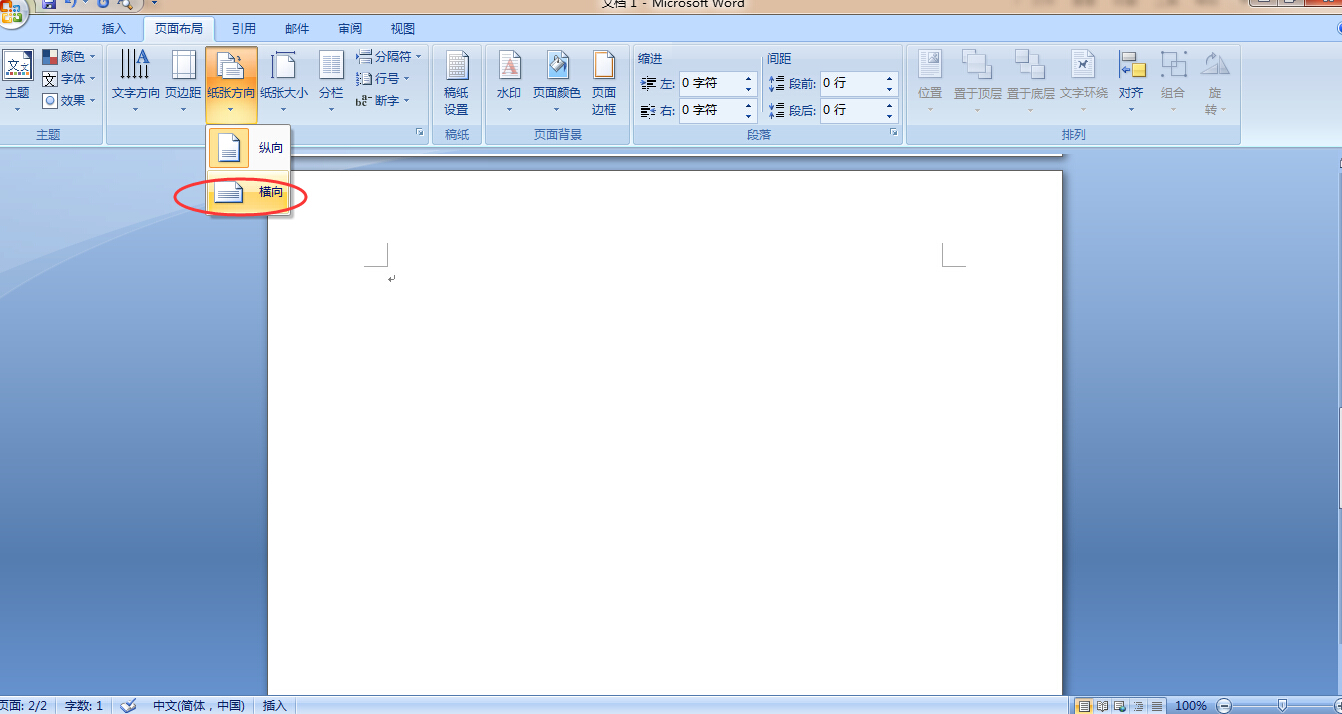Open the 稿纸设置 manuscript paper settings

coord(456,83)
